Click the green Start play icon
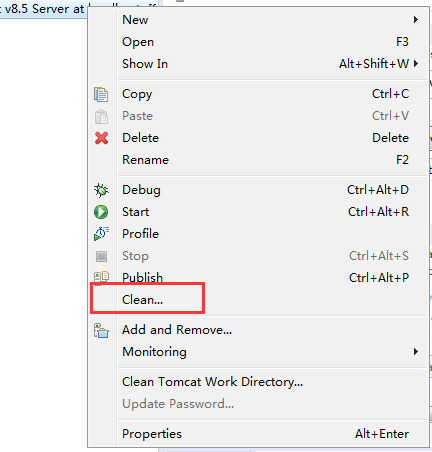This screenshot has height=452, width=432. tap(101, 212)
